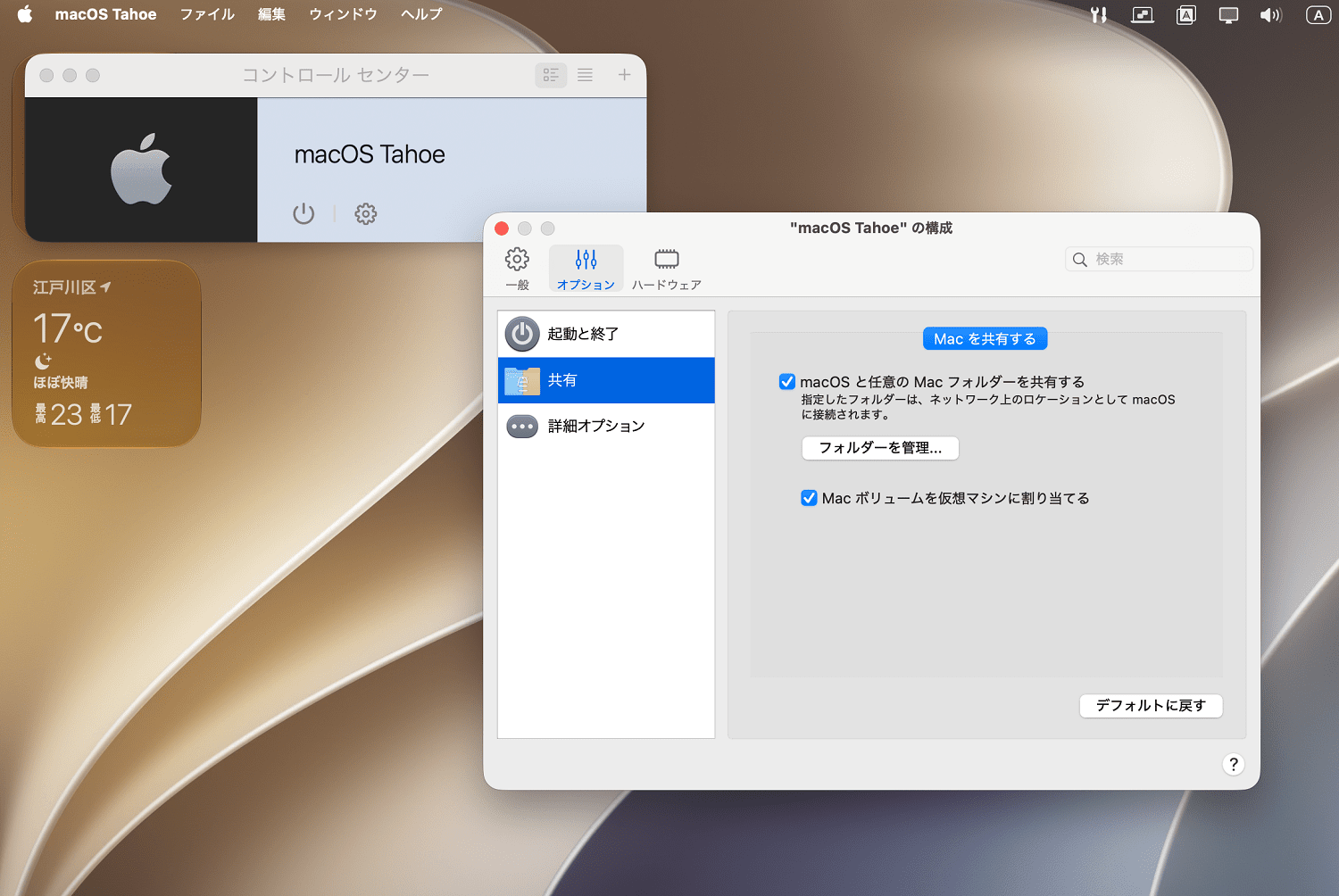Click the power icon in Control Center
1339x896 pixels.
[304, 214]
